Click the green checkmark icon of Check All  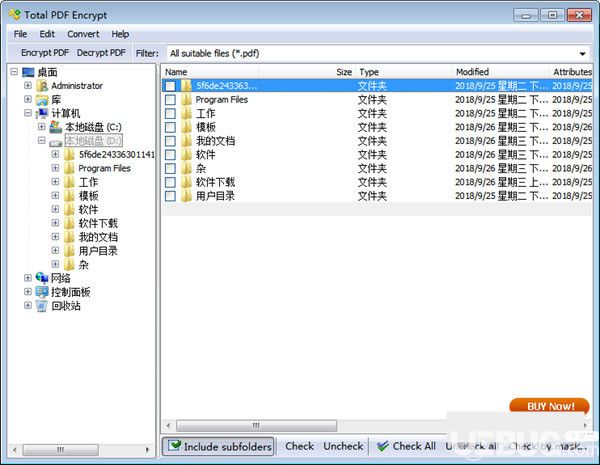(382, 446)
